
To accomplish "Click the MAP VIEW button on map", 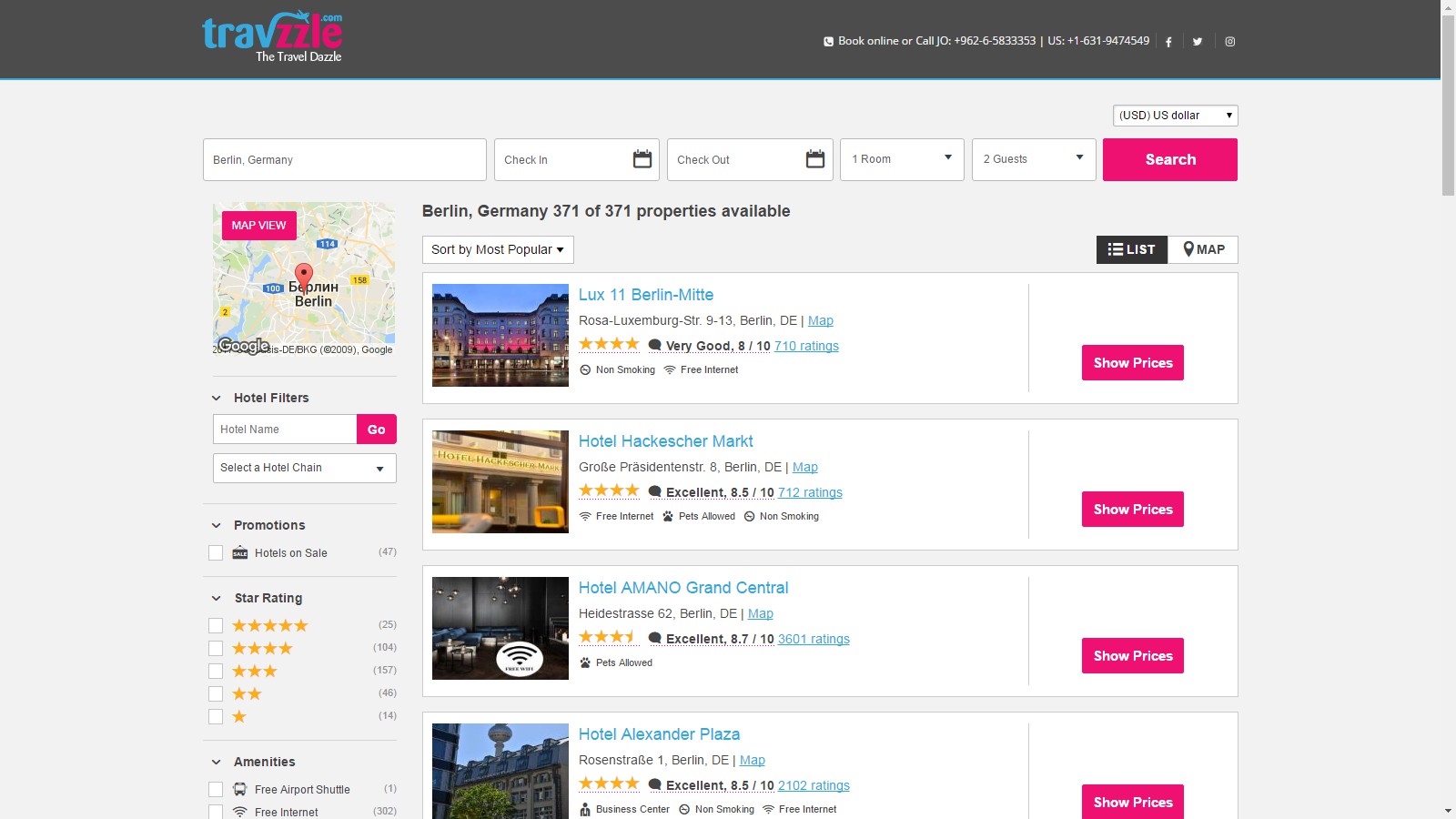I will [x=259, y=226].
